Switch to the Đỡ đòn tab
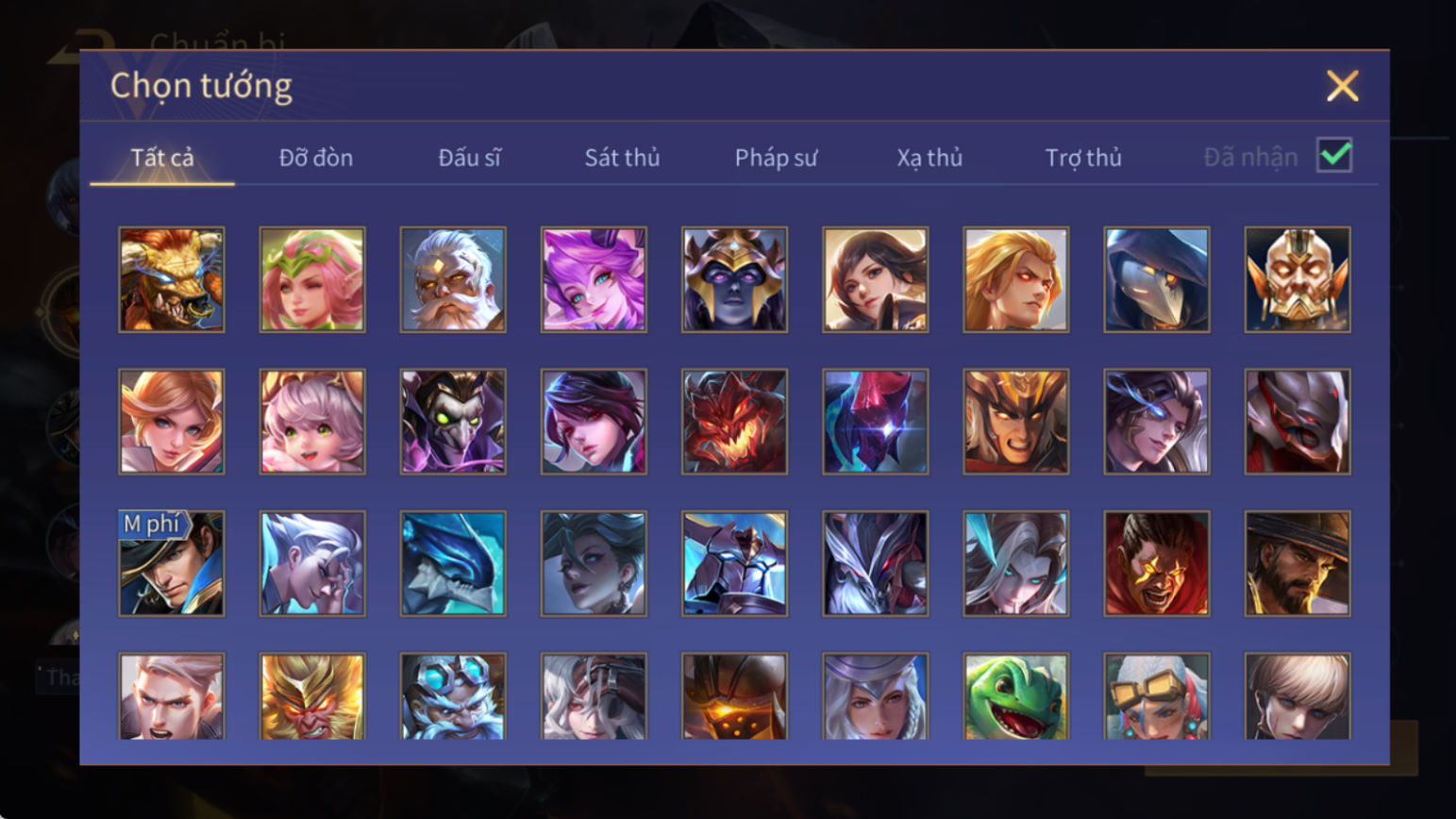The height and width of the screenshot is (819, 1456). pos(316,158)
